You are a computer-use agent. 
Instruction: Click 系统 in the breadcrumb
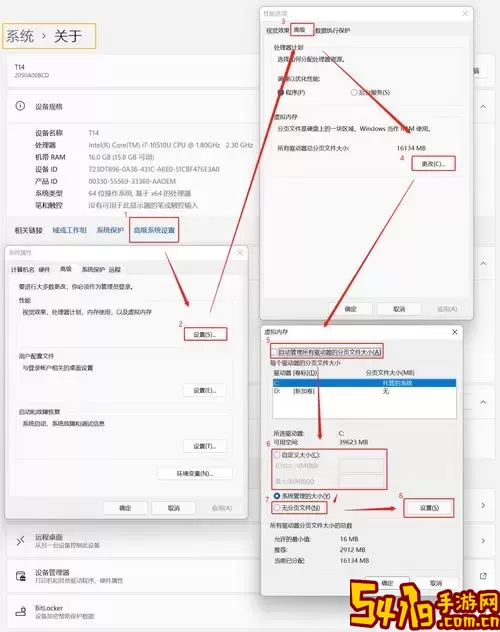(20, 36)
